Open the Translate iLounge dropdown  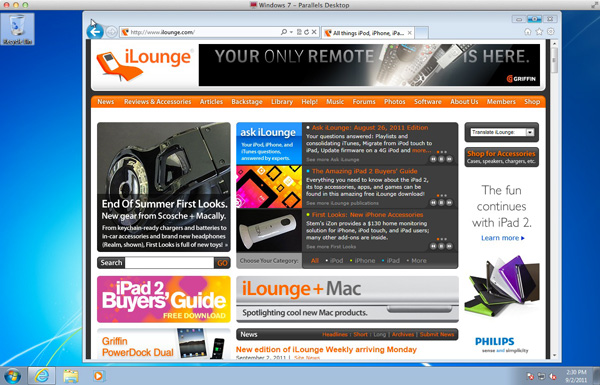tap(502, 132)
